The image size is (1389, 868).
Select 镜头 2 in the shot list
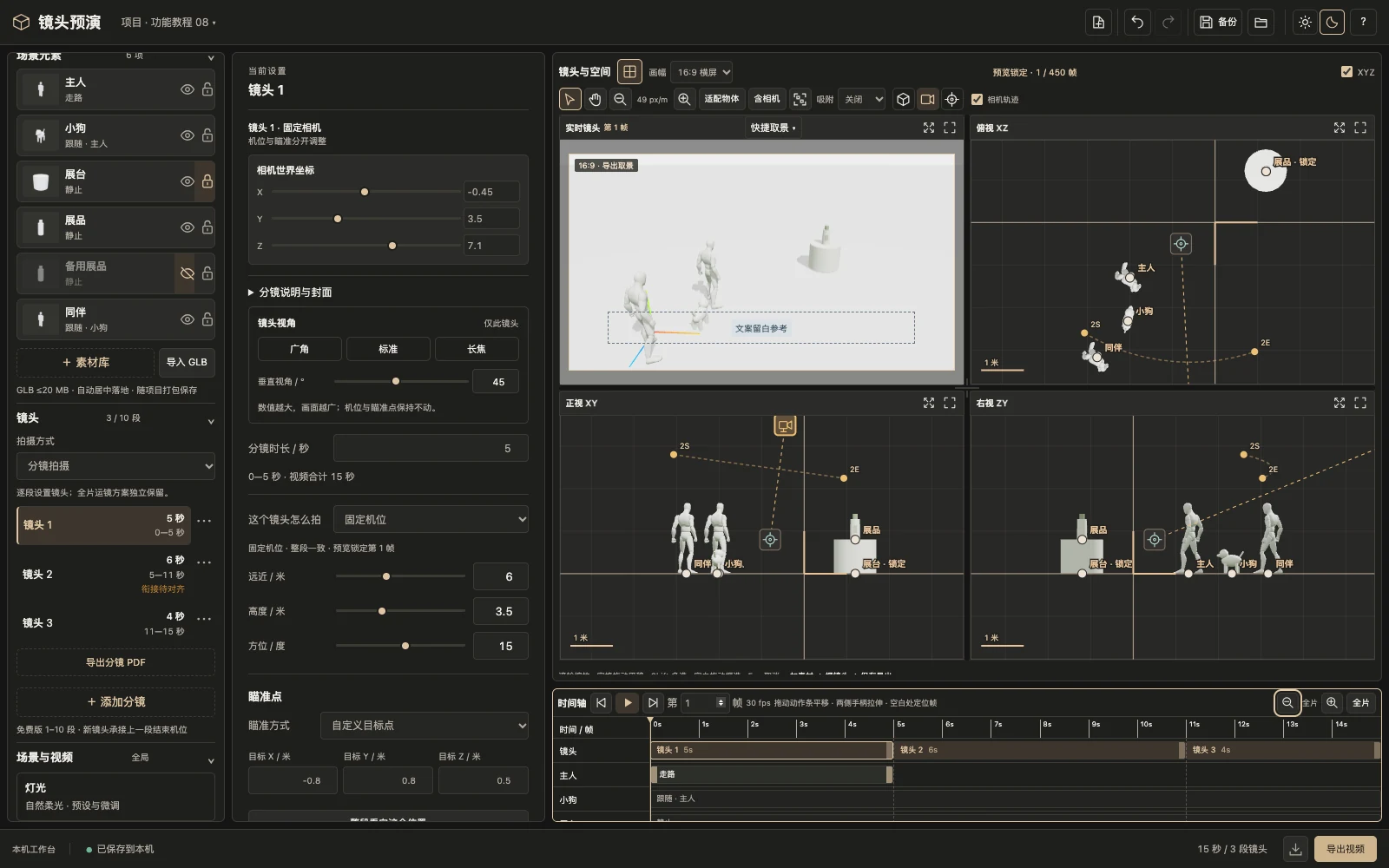(104, 574)
